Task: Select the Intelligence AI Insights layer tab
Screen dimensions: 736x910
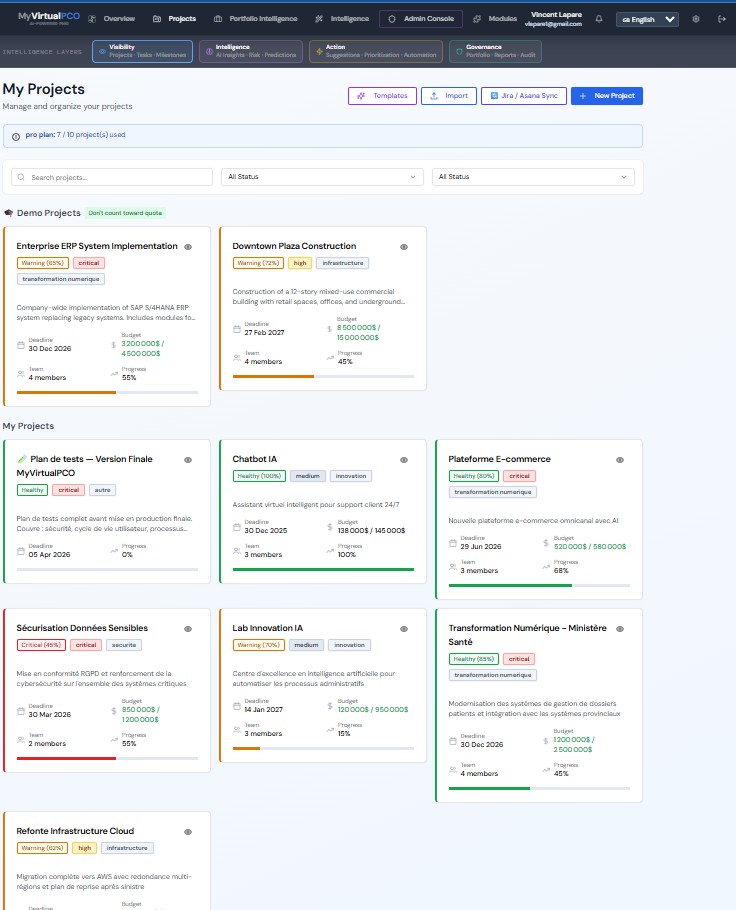Action: (251, 51)
